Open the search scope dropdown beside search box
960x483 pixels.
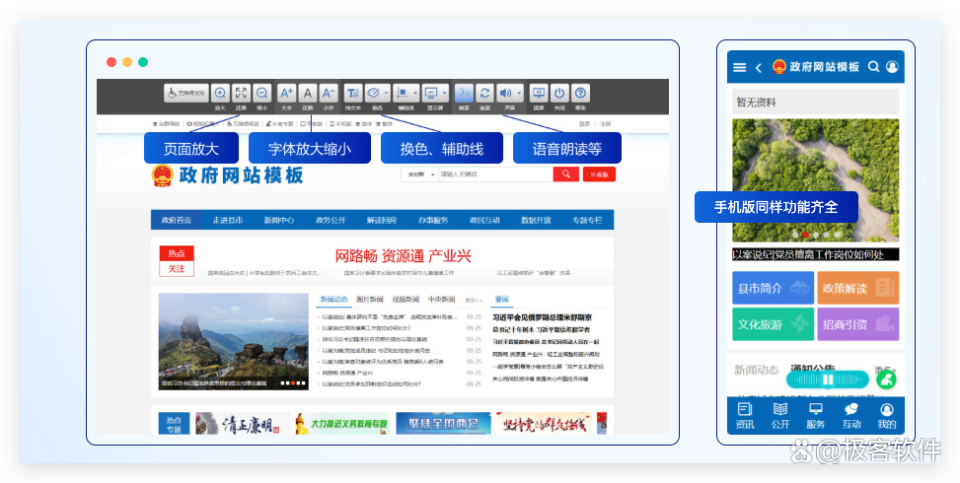(x=420, y=174)
